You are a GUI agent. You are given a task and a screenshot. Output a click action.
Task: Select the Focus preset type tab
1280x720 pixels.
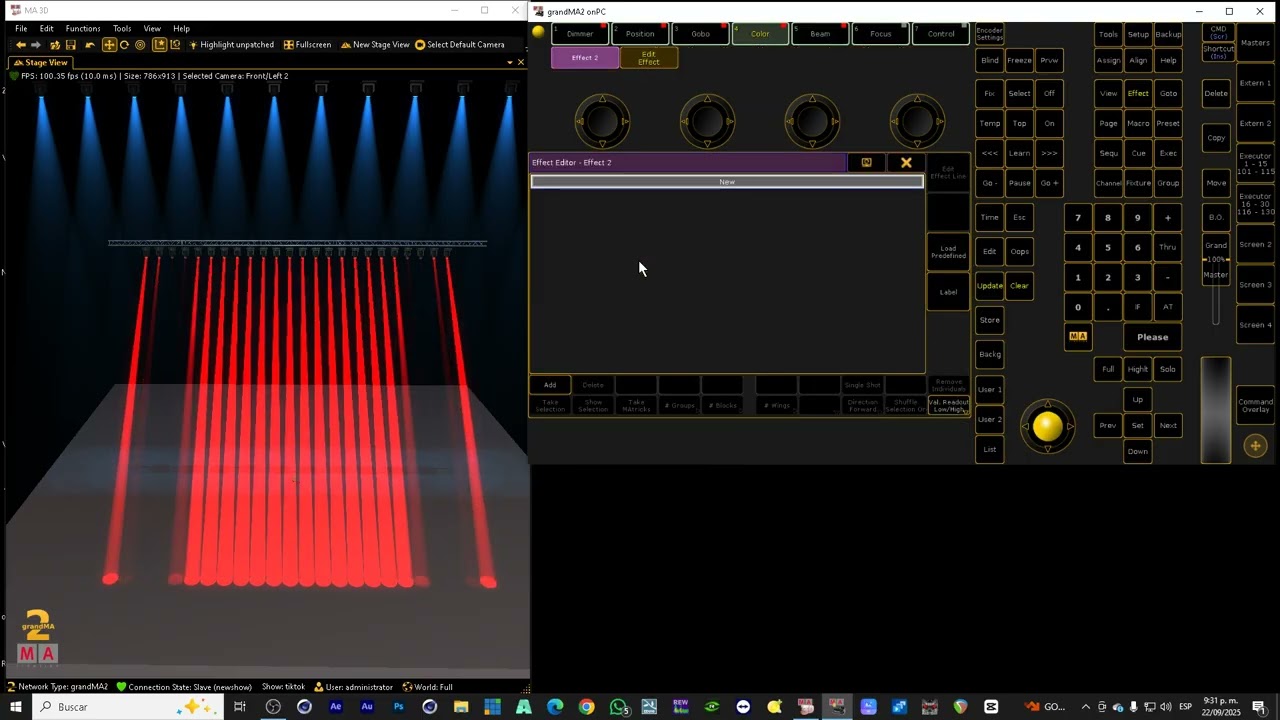[880, 34]
